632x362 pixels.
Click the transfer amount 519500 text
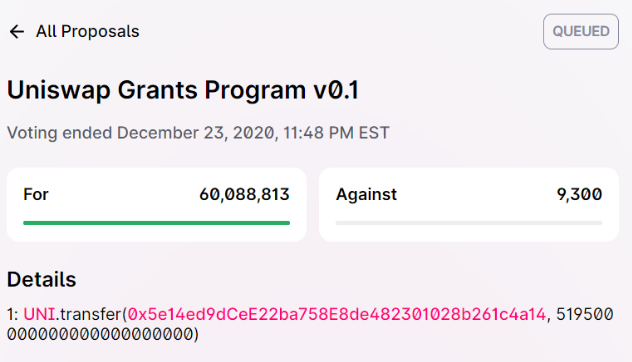(584, 314)
